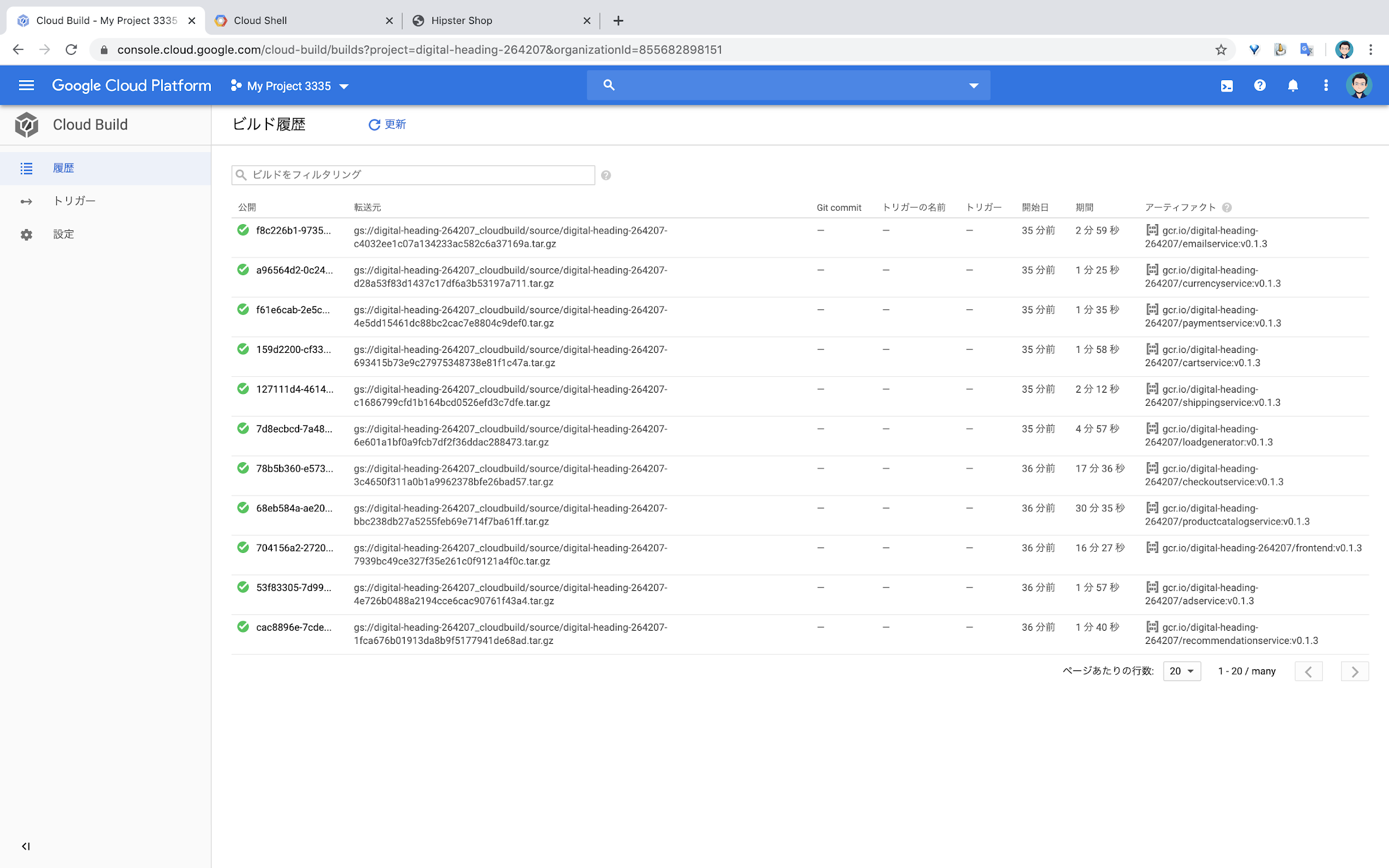
Task: Go back with the browser back arrow
Action: pos(18,50)
